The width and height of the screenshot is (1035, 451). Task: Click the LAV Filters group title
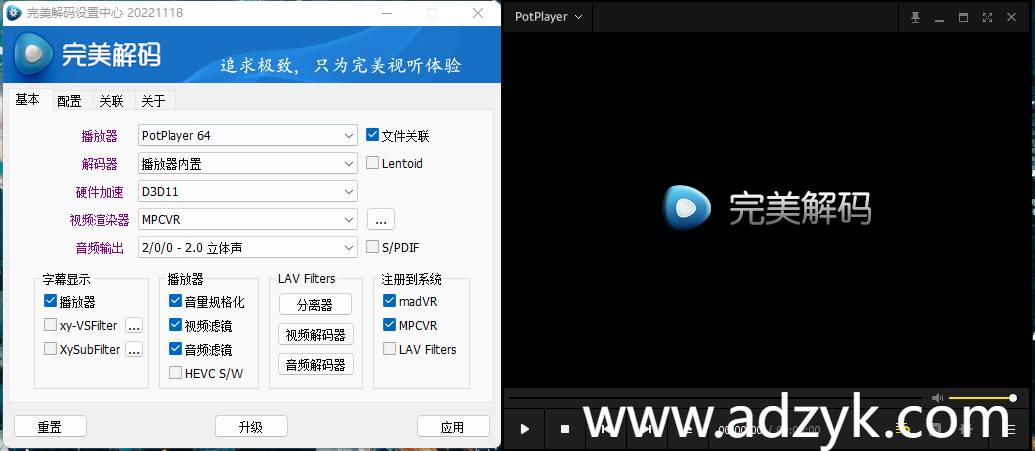[306, 279]
